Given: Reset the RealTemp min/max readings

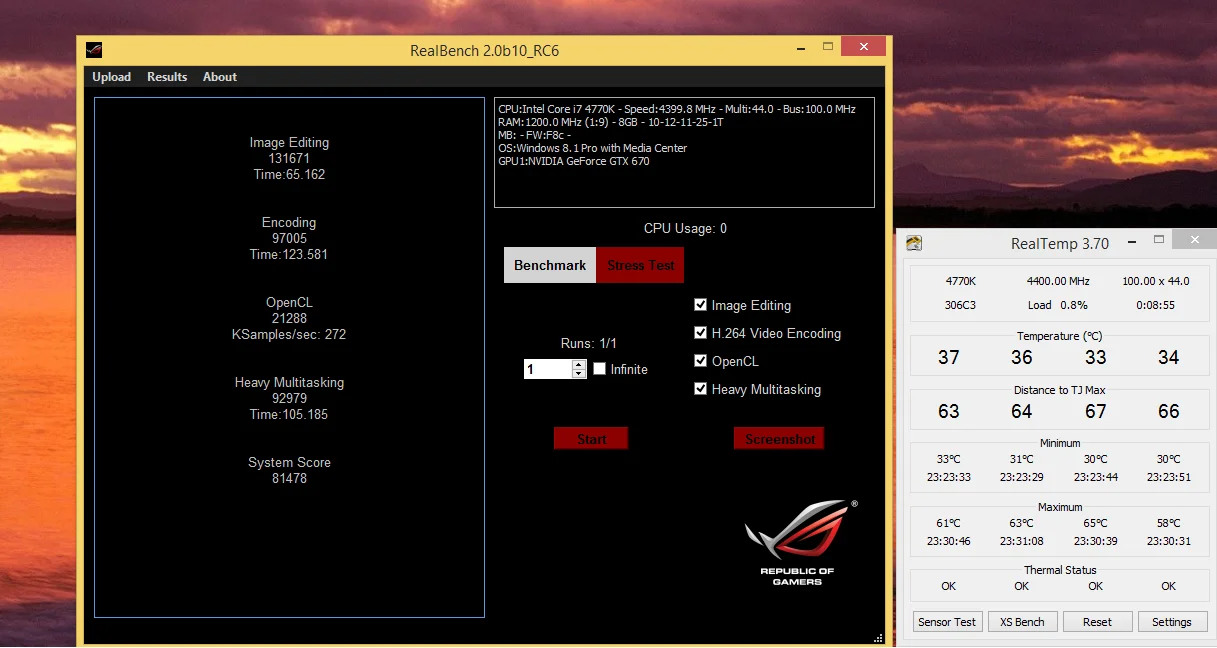Looking at the screenshot, I should 1097,622.
